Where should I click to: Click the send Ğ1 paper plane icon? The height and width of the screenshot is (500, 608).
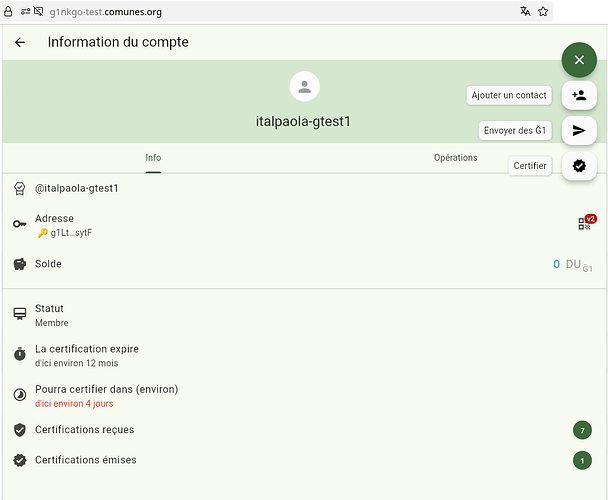tap(578, 131)
